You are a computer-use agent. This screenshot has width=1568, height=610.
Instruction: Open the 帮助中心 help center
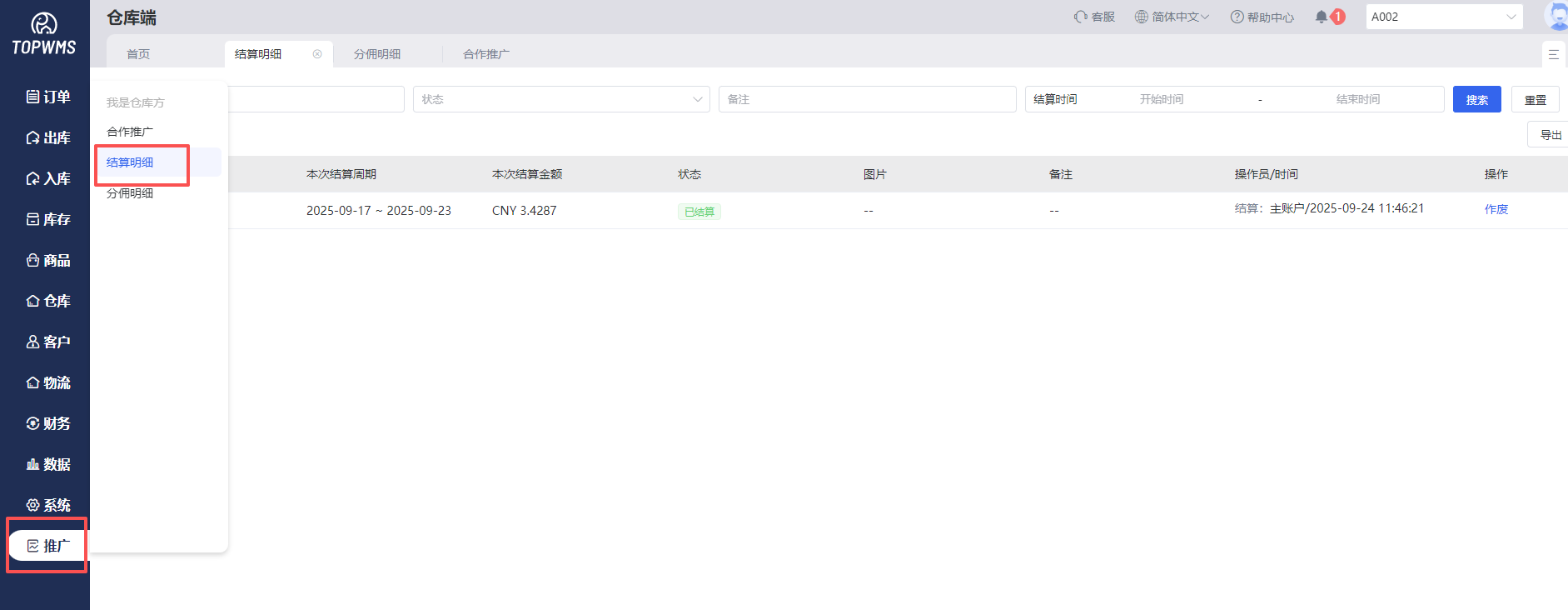tap(1262, 17)
